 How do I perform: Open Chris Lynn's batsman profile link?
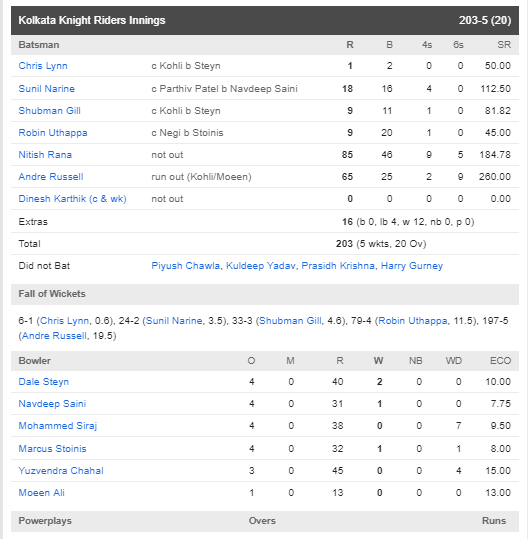(43, 66)
